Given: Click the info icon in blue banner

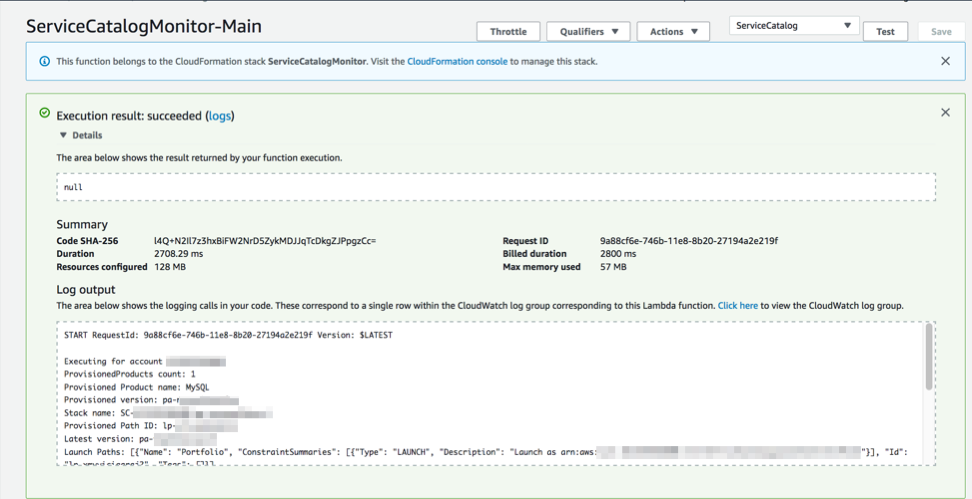Looking at the screenshot, I should (x=45, y=61).
